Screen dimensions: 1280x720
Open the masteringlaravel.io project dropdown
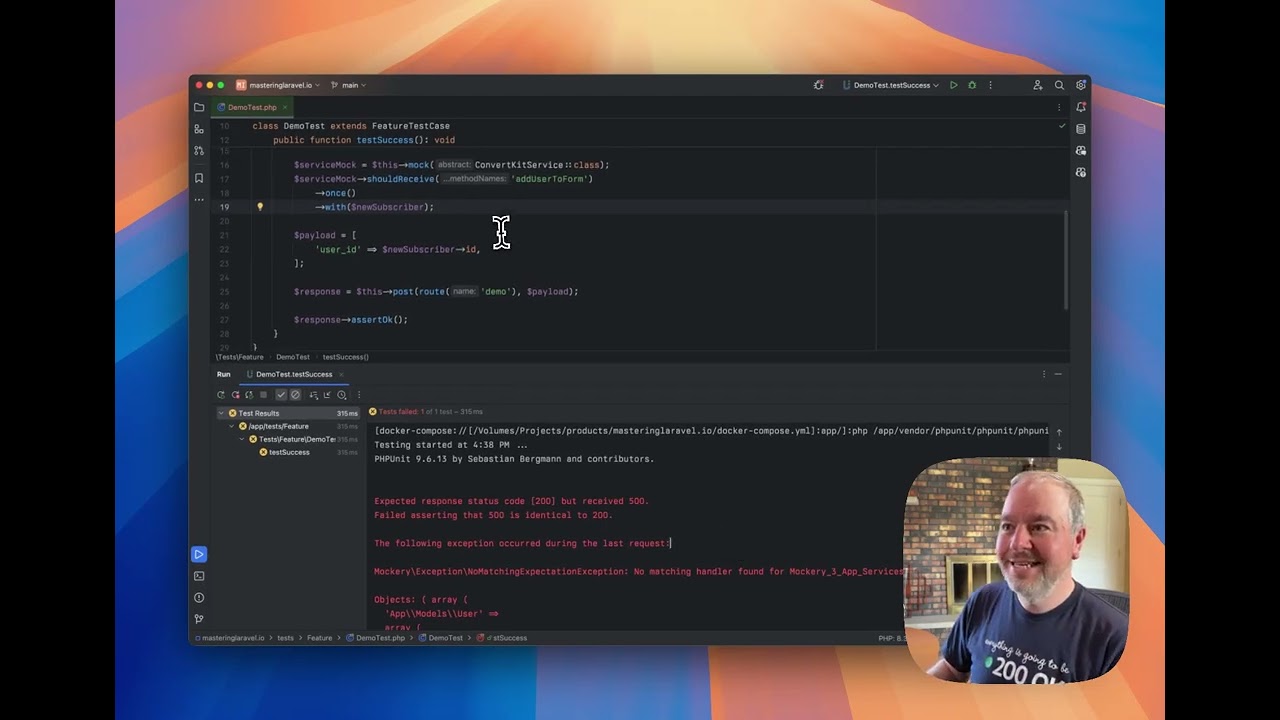click(x=276, y=85)
